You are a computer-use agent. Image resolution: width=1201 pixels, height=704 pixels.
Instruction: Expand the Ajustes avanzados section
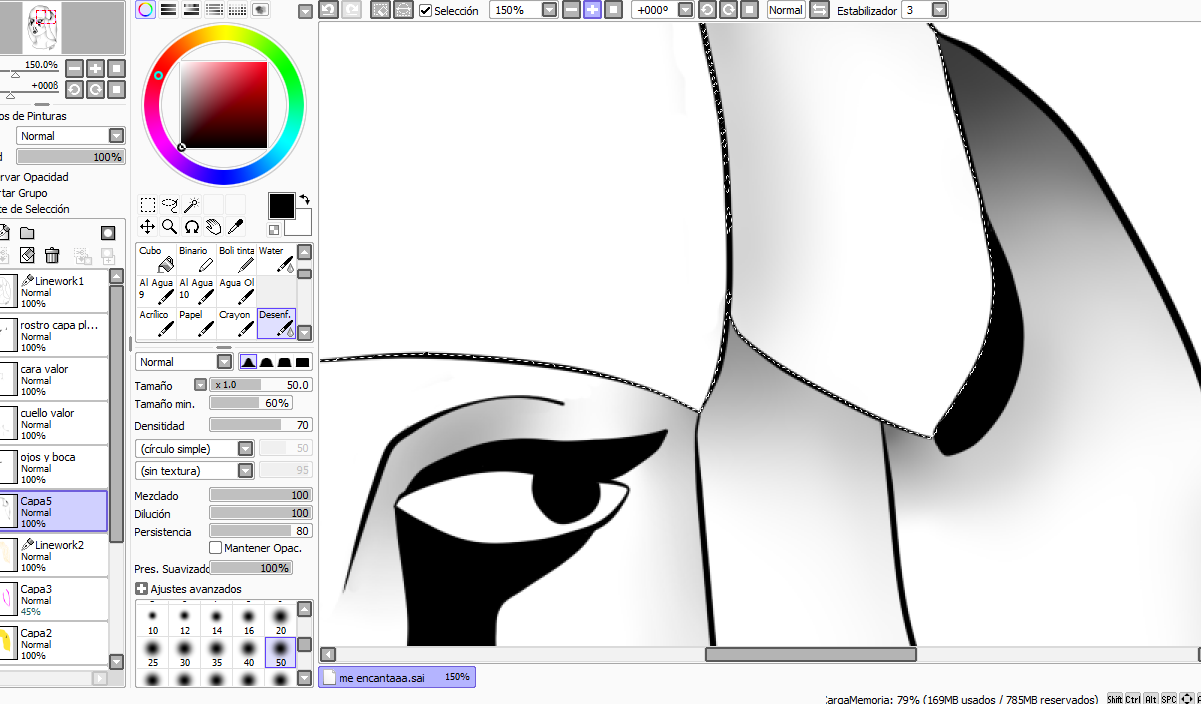point(141,589)
